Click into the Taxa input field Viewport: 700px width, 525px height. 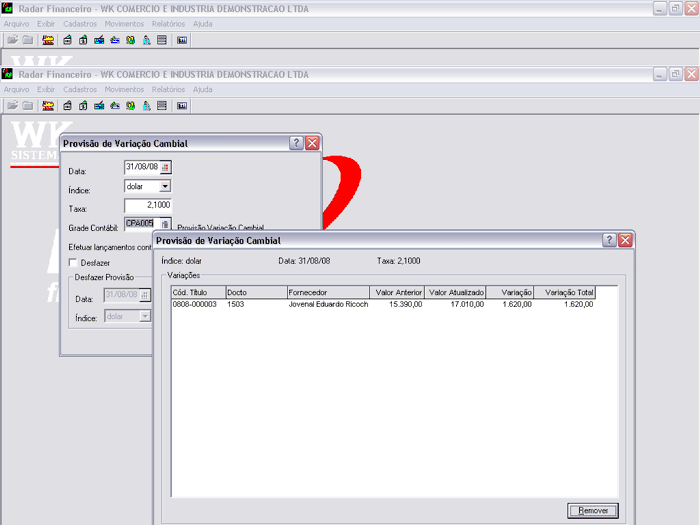(x=148, y=205)
